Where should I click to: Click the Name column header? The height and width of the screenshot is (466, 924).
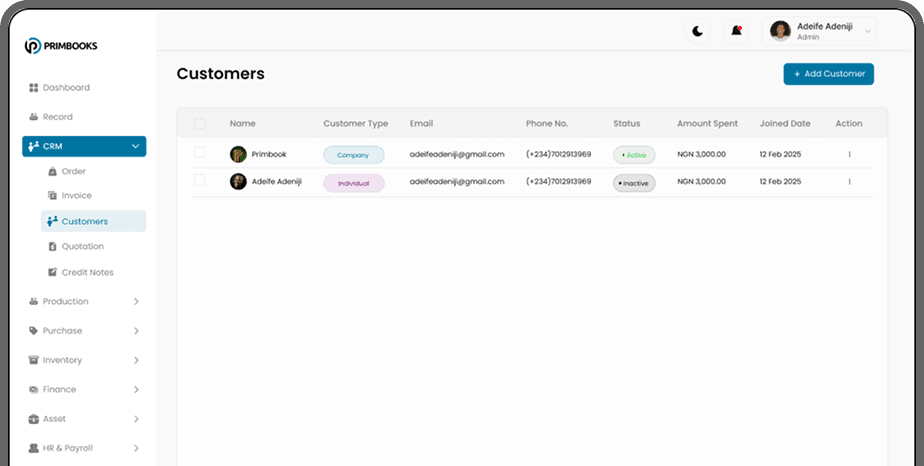coord(243,124)
